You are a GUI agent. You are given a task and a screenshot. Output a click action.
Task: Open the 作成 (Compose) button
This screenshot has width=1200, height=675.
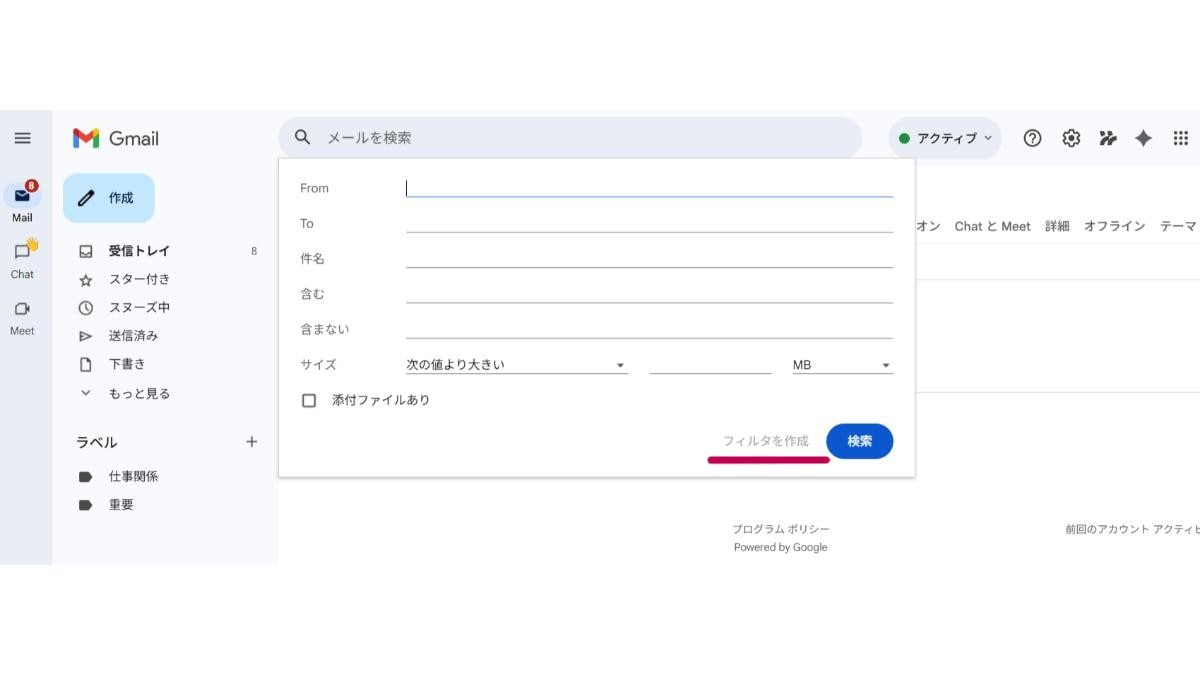(108, 197)
